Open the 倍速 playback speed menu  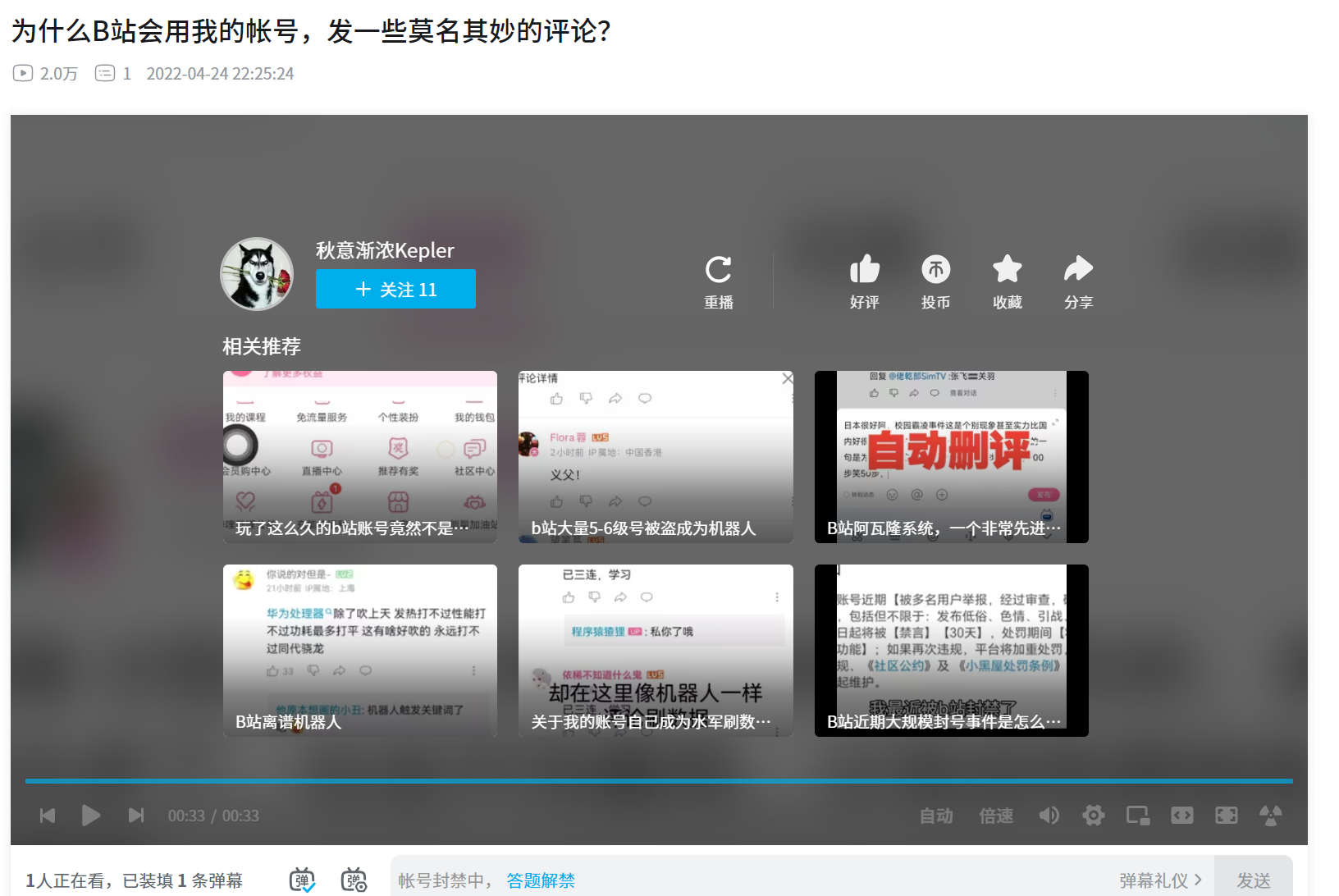(x=995, y=816)
